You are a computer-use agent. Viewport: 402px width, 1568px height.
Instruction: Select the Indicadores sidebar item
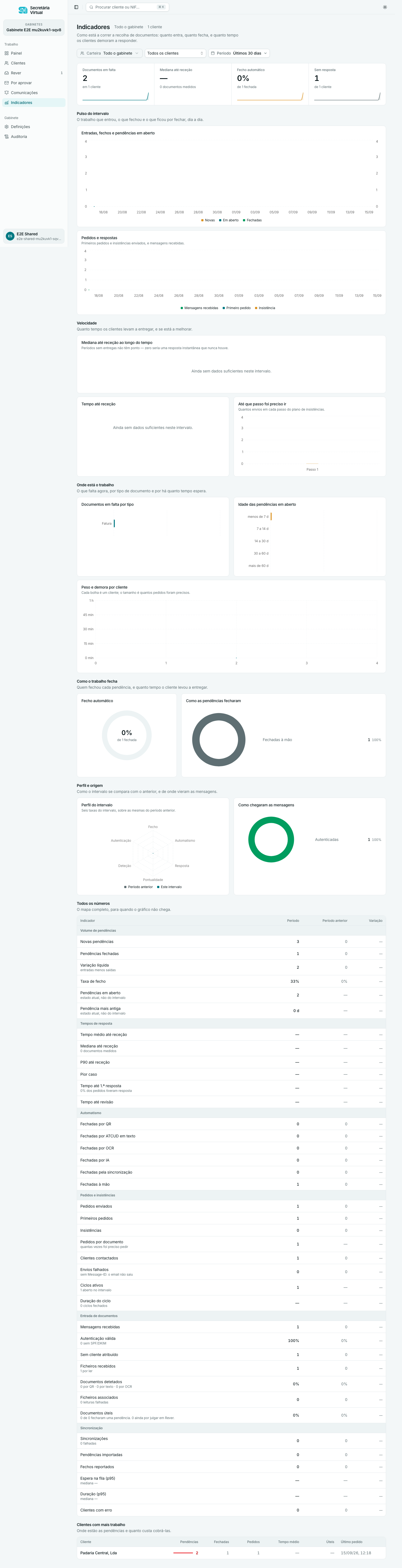tap(33, 102)
